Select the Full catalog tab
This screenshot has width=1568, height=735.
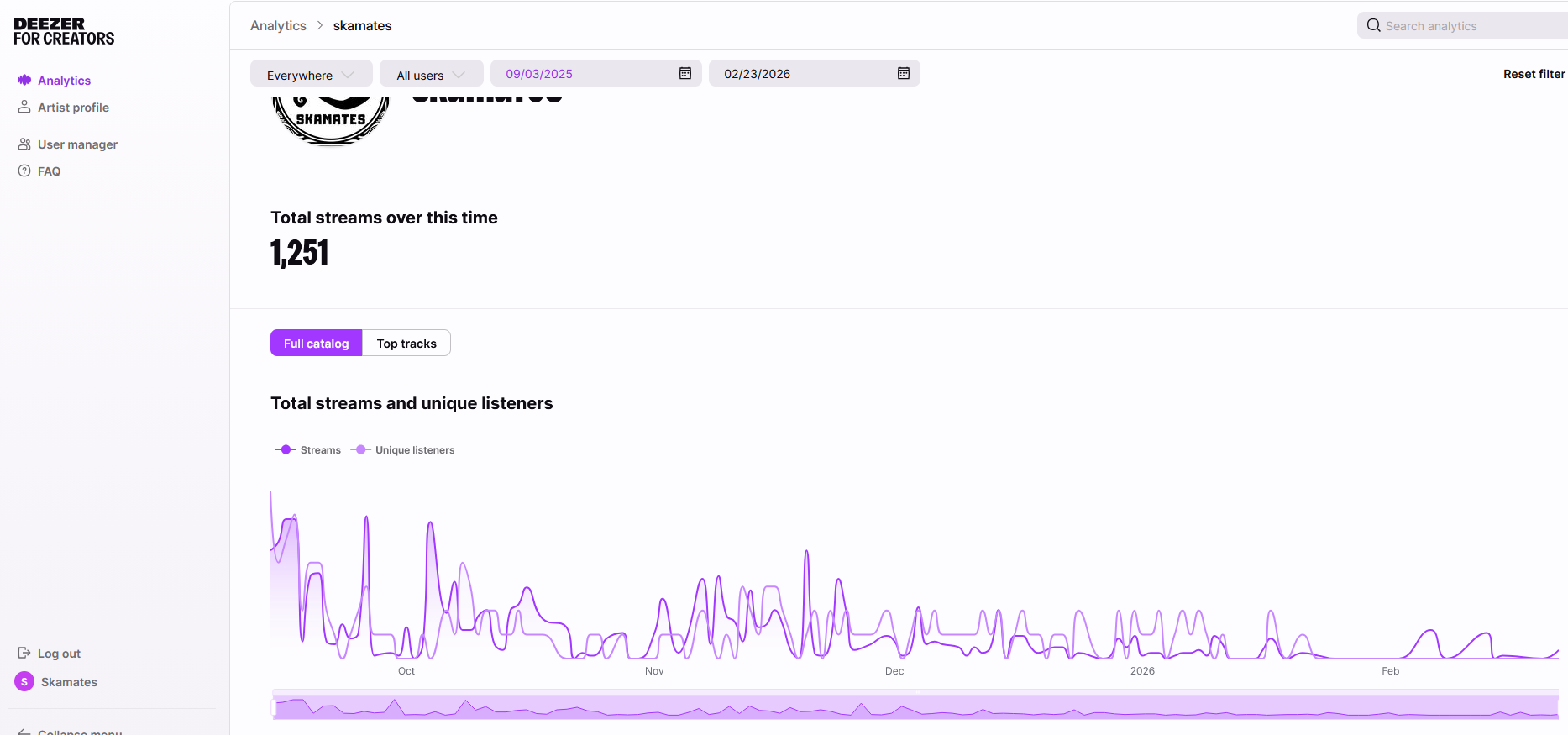(x=316, y=343)
